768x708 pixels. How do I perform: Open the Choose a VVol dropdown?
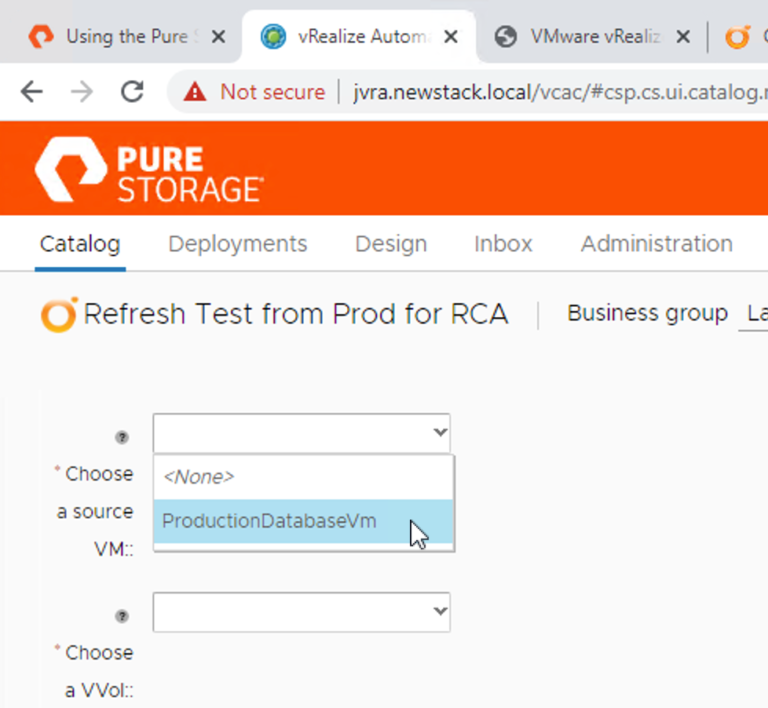(x=301, y=612)
